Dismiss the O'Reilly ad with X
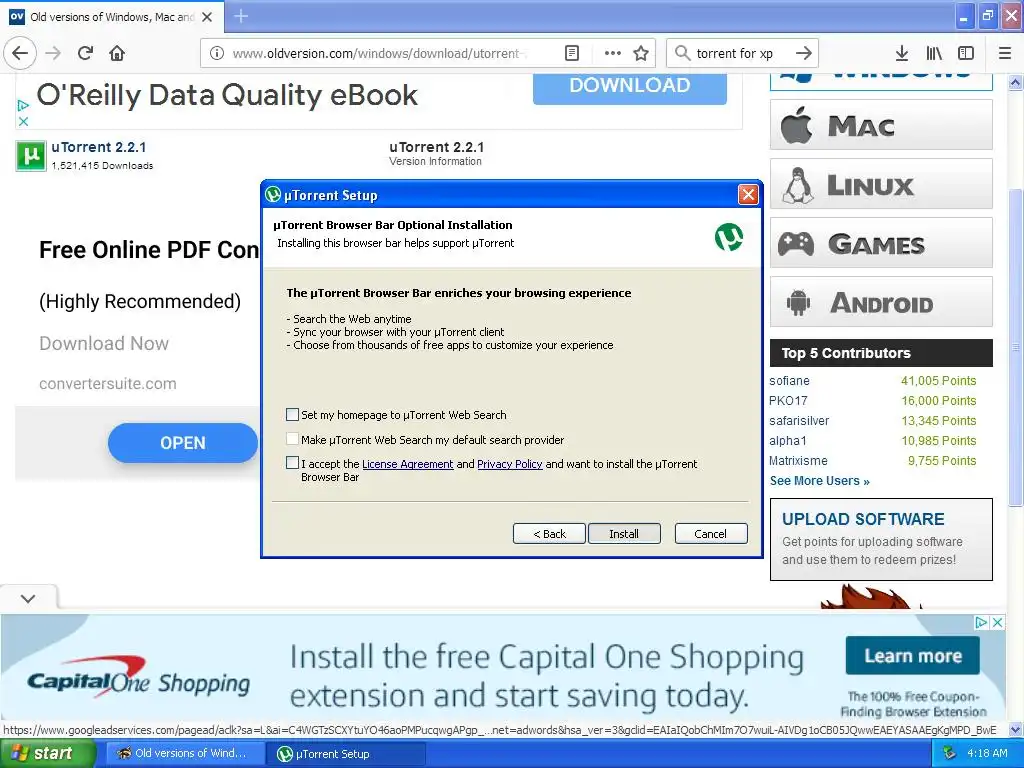 tap(23, 121)
